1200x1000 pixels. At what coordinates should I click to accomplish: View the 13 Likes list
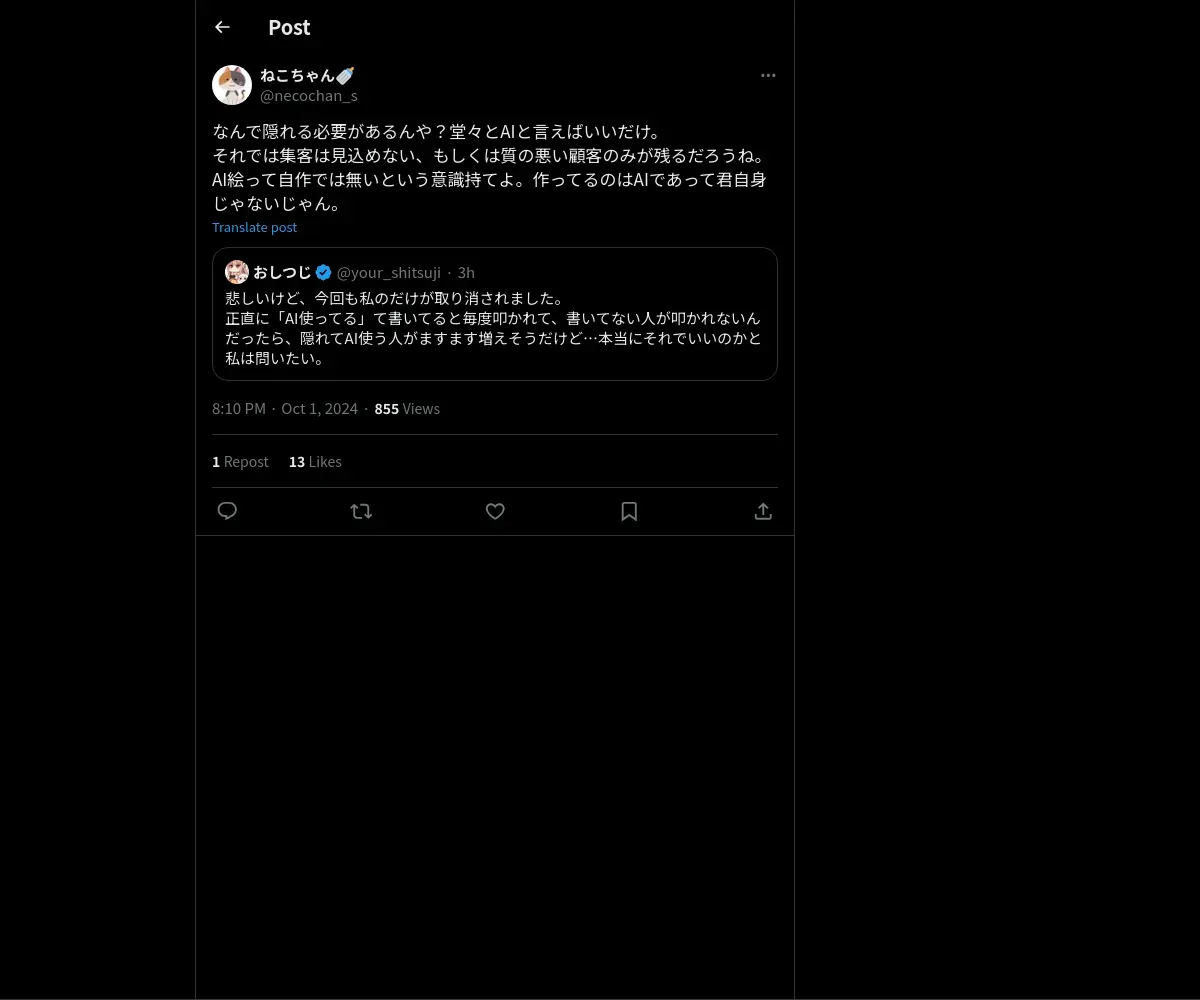click(x=315, y=461)
